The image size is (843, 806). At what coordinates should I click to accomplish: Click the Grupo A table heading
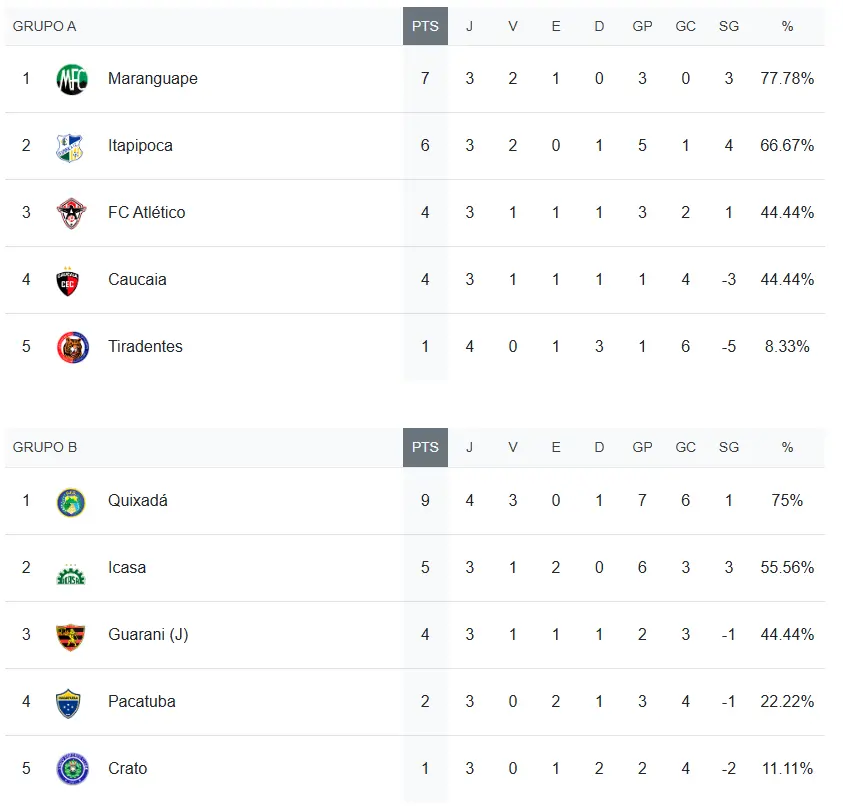[x=44, y=26]
